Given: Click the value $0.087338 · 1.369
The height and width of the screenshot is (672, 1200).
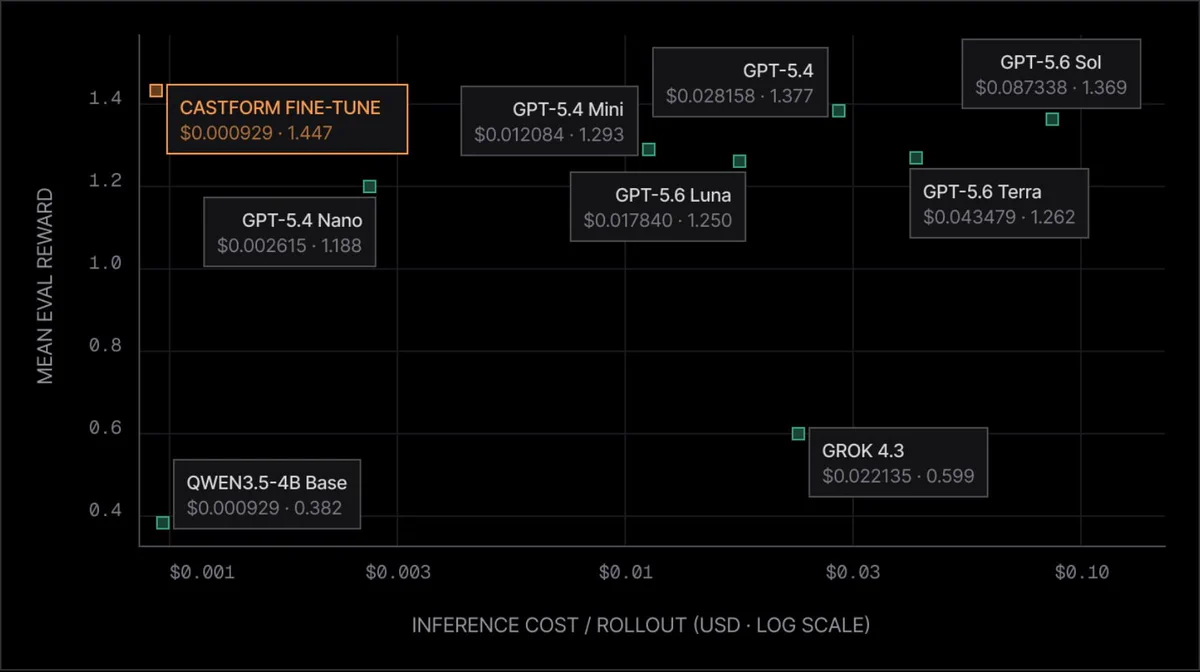Looking at the screenshot, I should [1051, 87].
